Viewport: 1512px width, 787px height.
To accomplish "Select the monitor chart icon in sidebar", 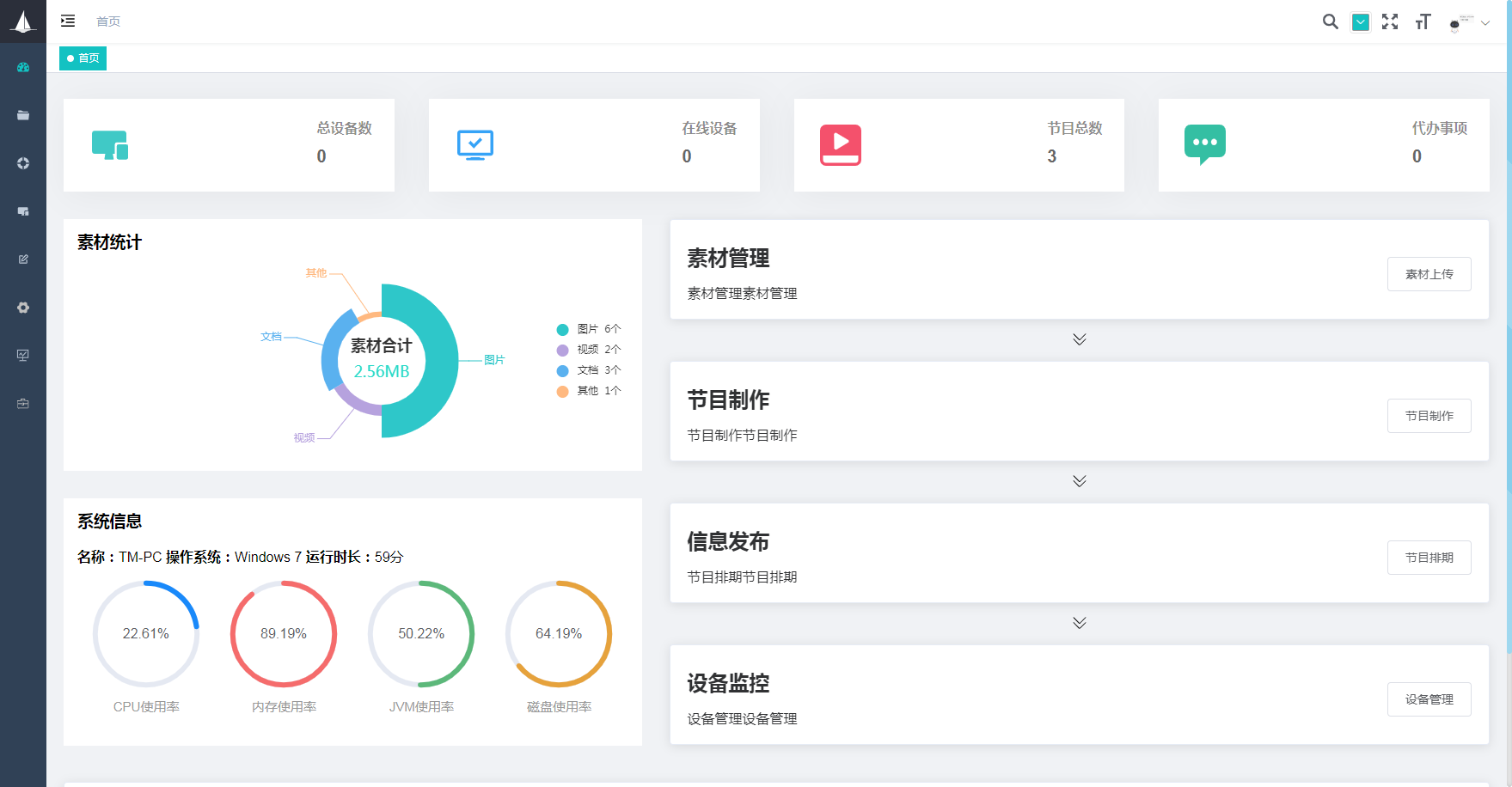I will coord(23,356).
